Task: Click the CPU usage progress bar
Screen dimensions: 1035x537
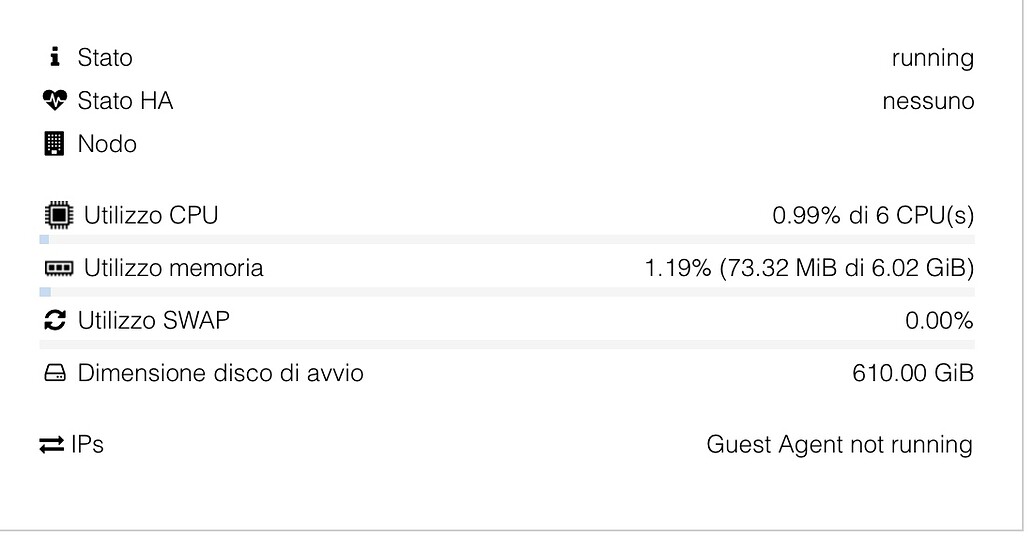Action: 506,240
